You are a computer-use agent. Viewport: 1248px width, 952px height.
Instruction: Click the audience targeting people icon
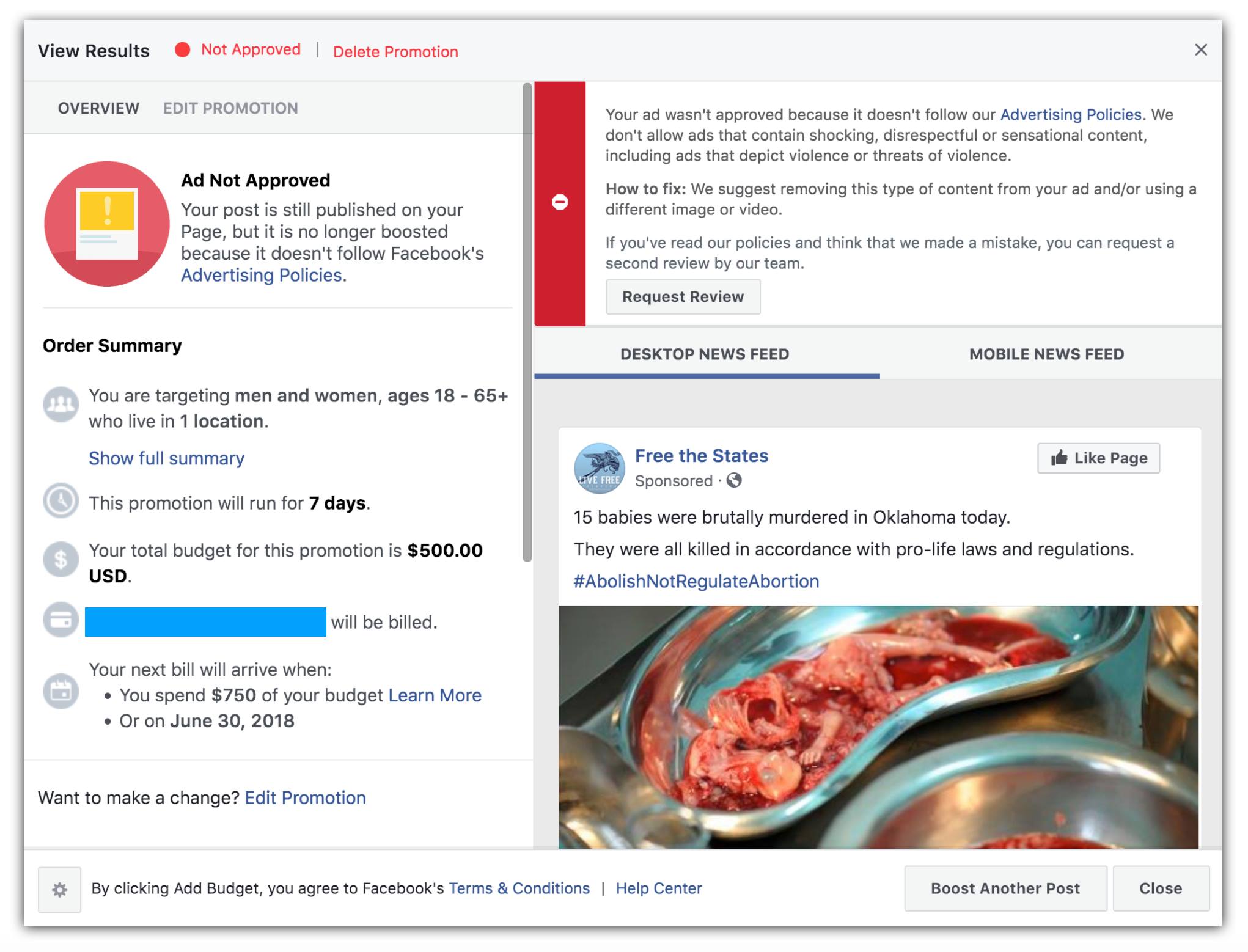(x=61, y=404)
